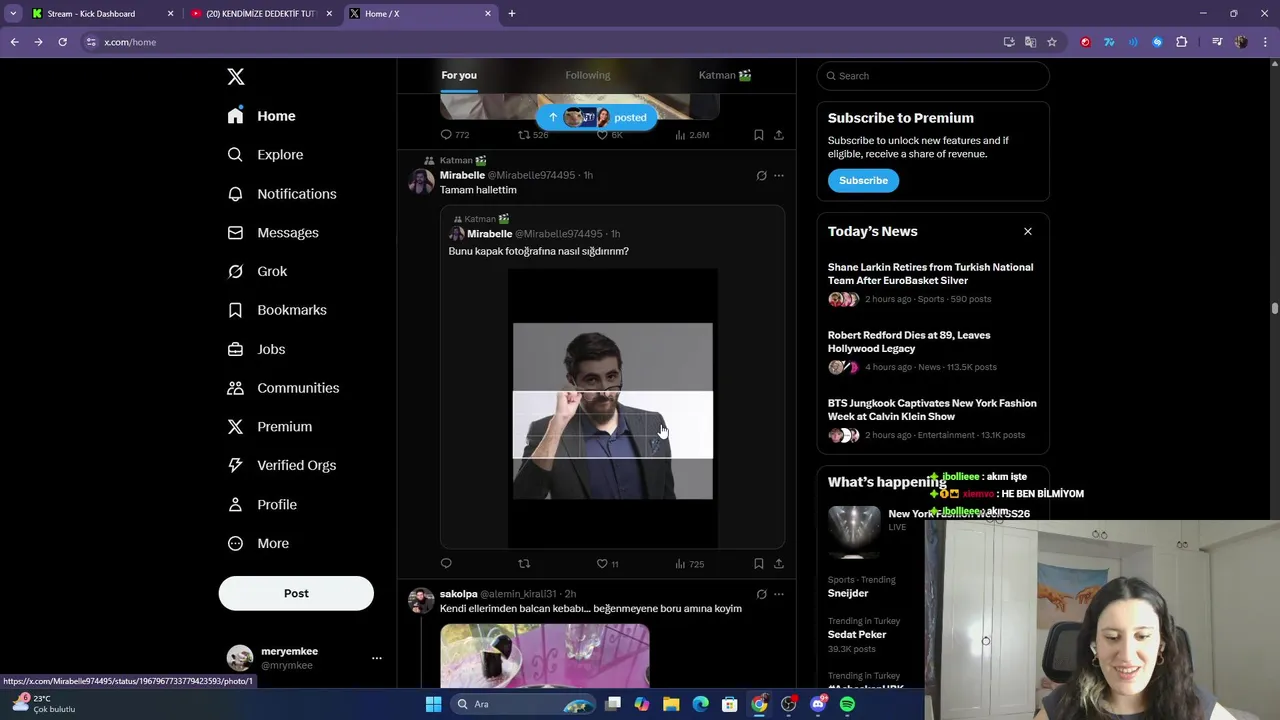Open Robert Redford Dies at 89 story

coord(933,351)
